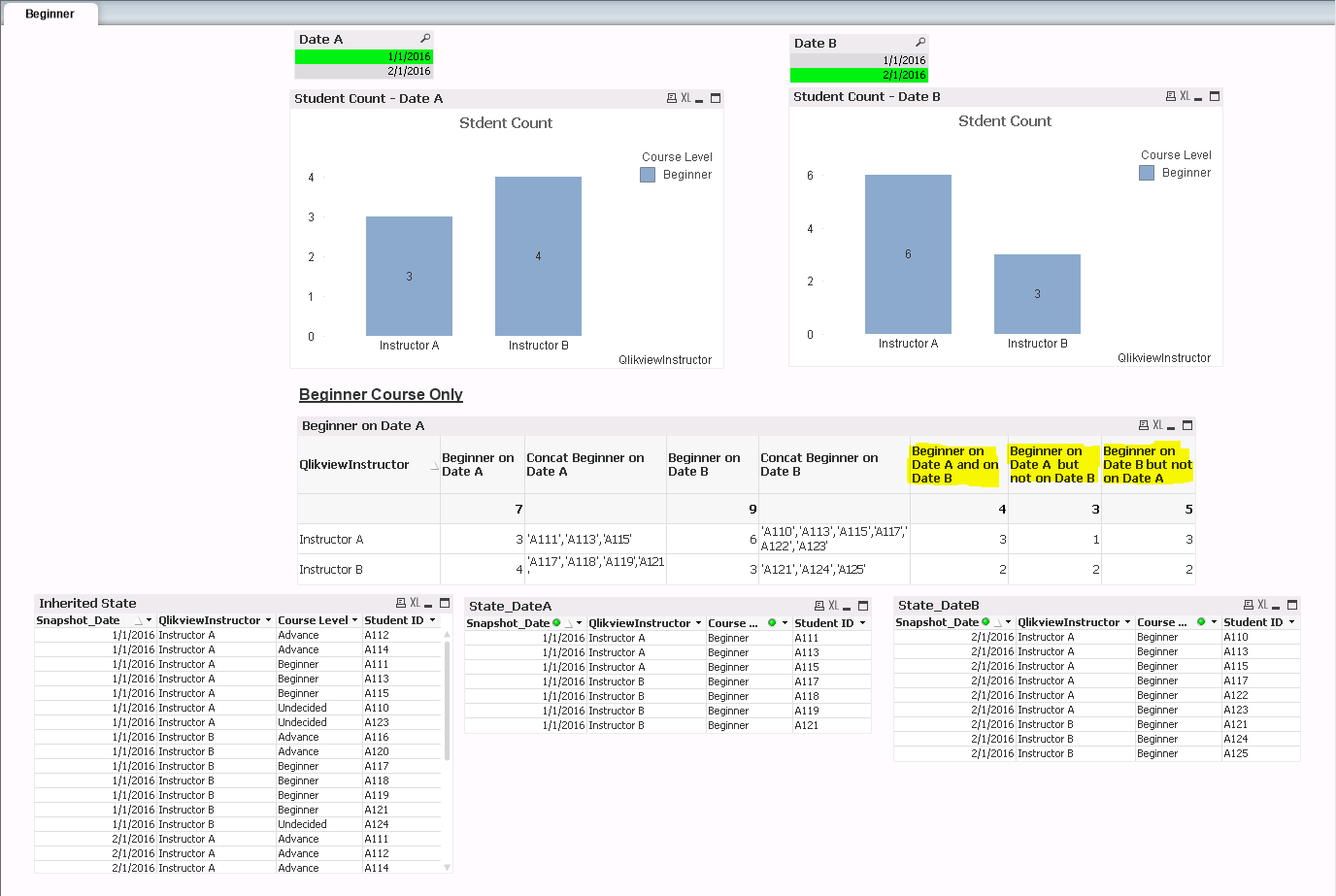Maximize the Student Count - Date A chart

click(x=716, y=98)
